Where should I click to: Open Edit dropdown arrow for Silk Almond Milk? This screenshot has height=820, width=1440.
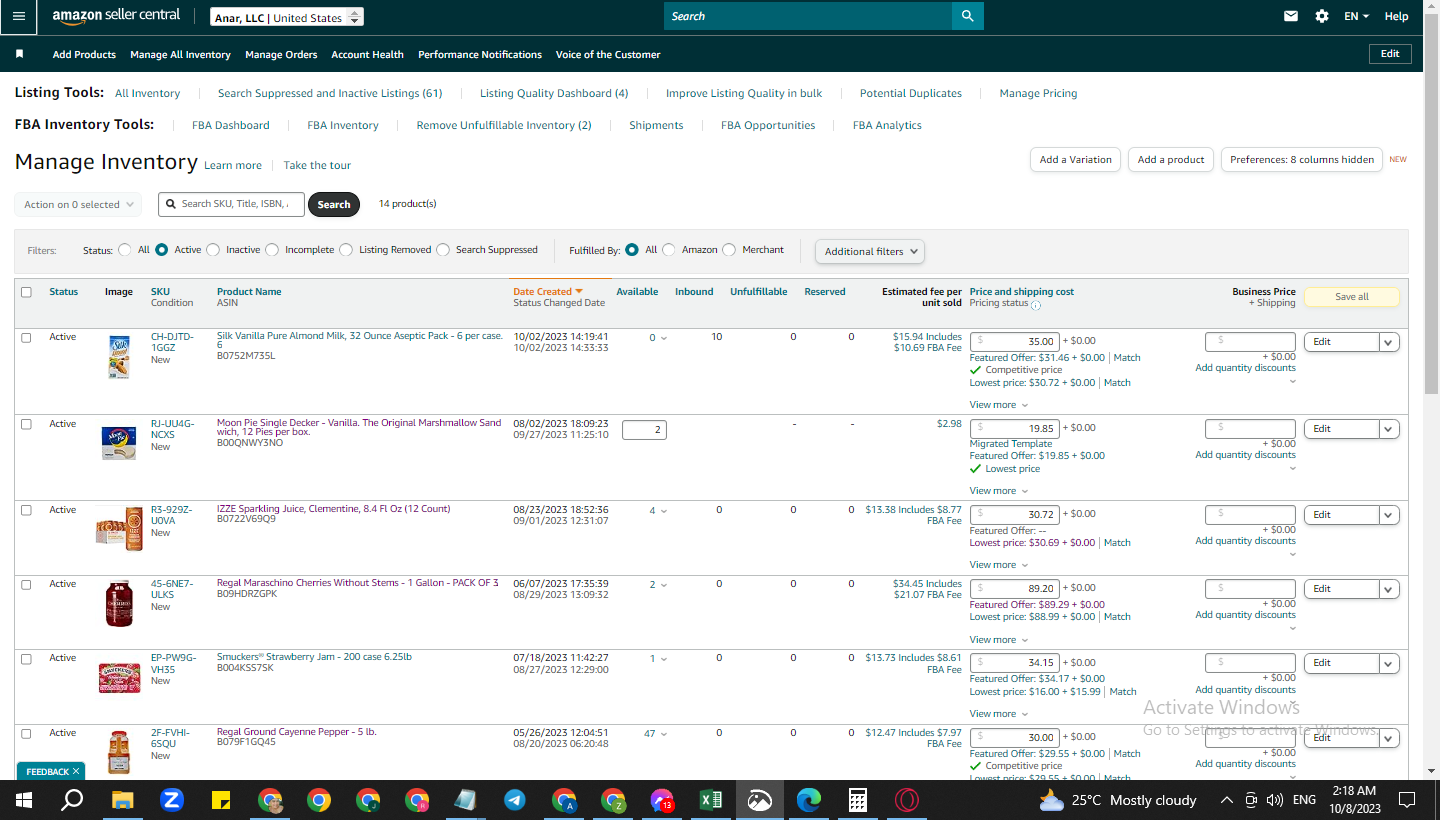coord(1389,342)
